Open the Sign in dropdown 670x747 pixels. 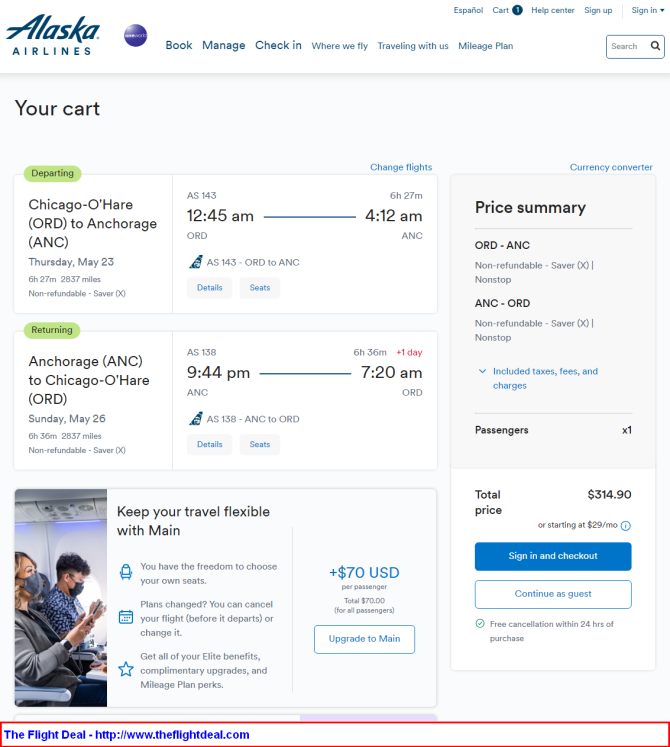click(648, 10)
